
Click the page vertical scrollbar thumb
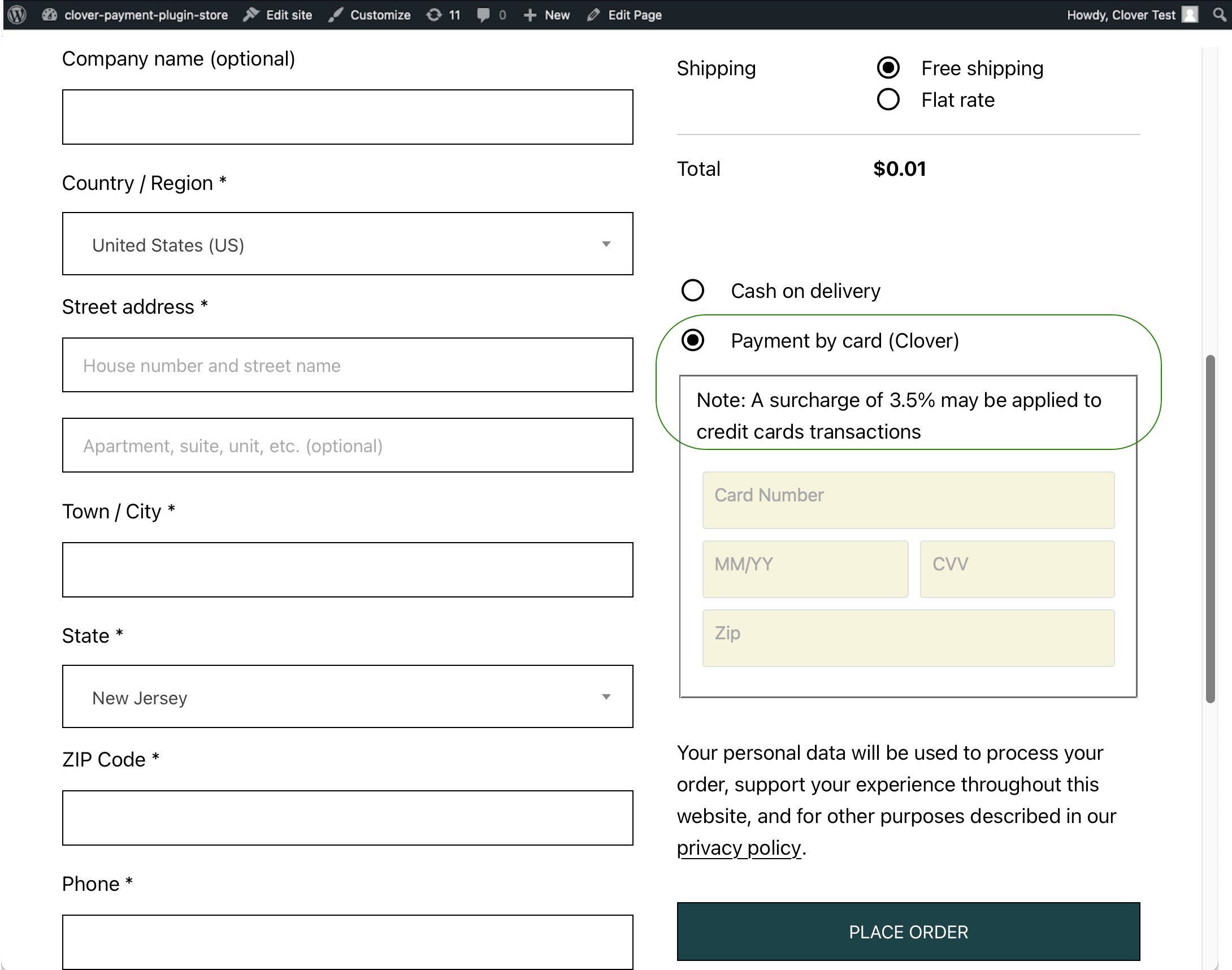[x=1210, y=528]
